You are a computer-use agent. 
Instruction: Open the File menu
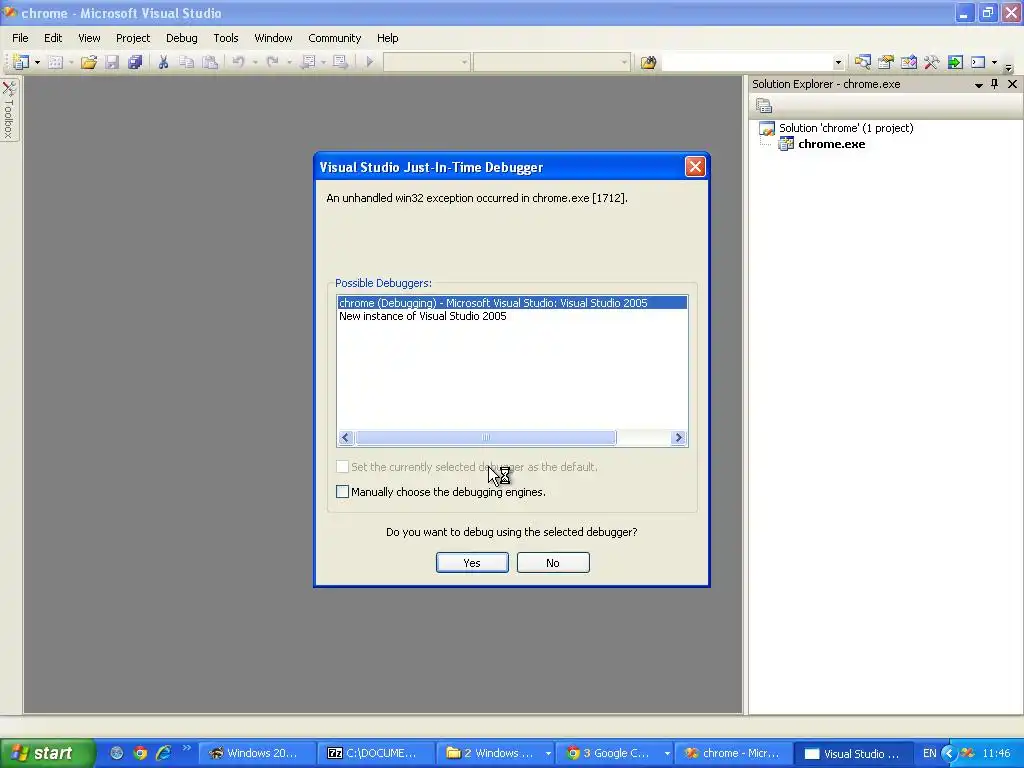20,38
